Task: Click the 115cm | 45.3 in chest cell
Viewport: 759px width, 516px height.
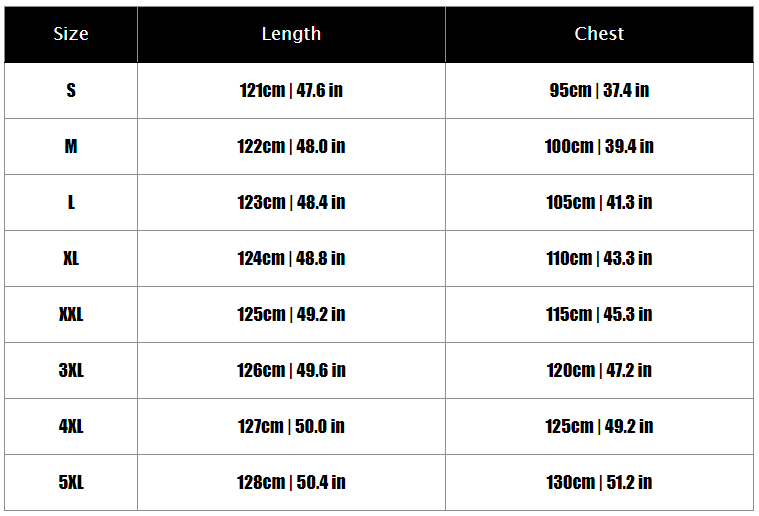Action: (x=599, y=315)
